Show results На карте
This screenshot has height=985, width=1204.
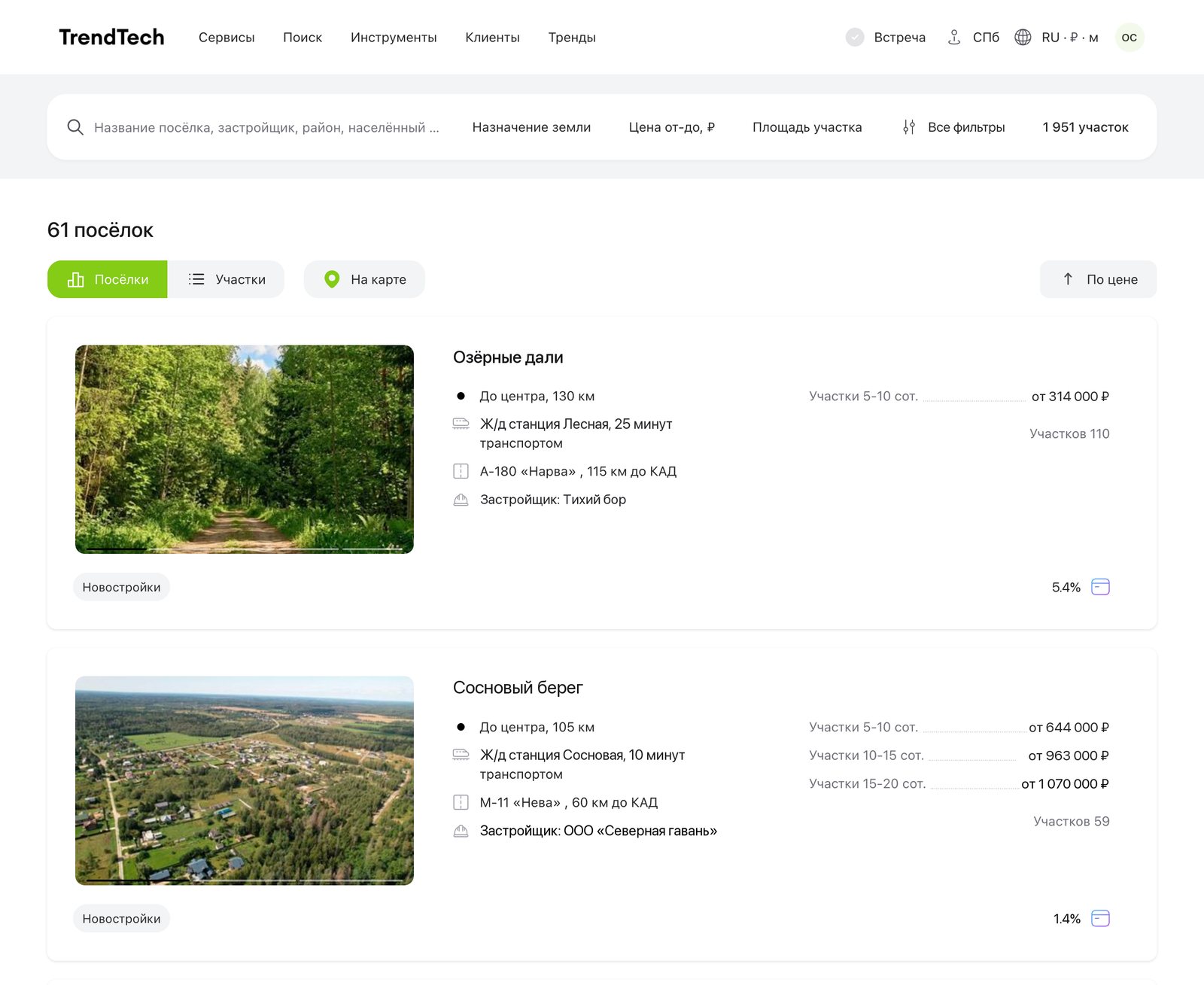364,279
